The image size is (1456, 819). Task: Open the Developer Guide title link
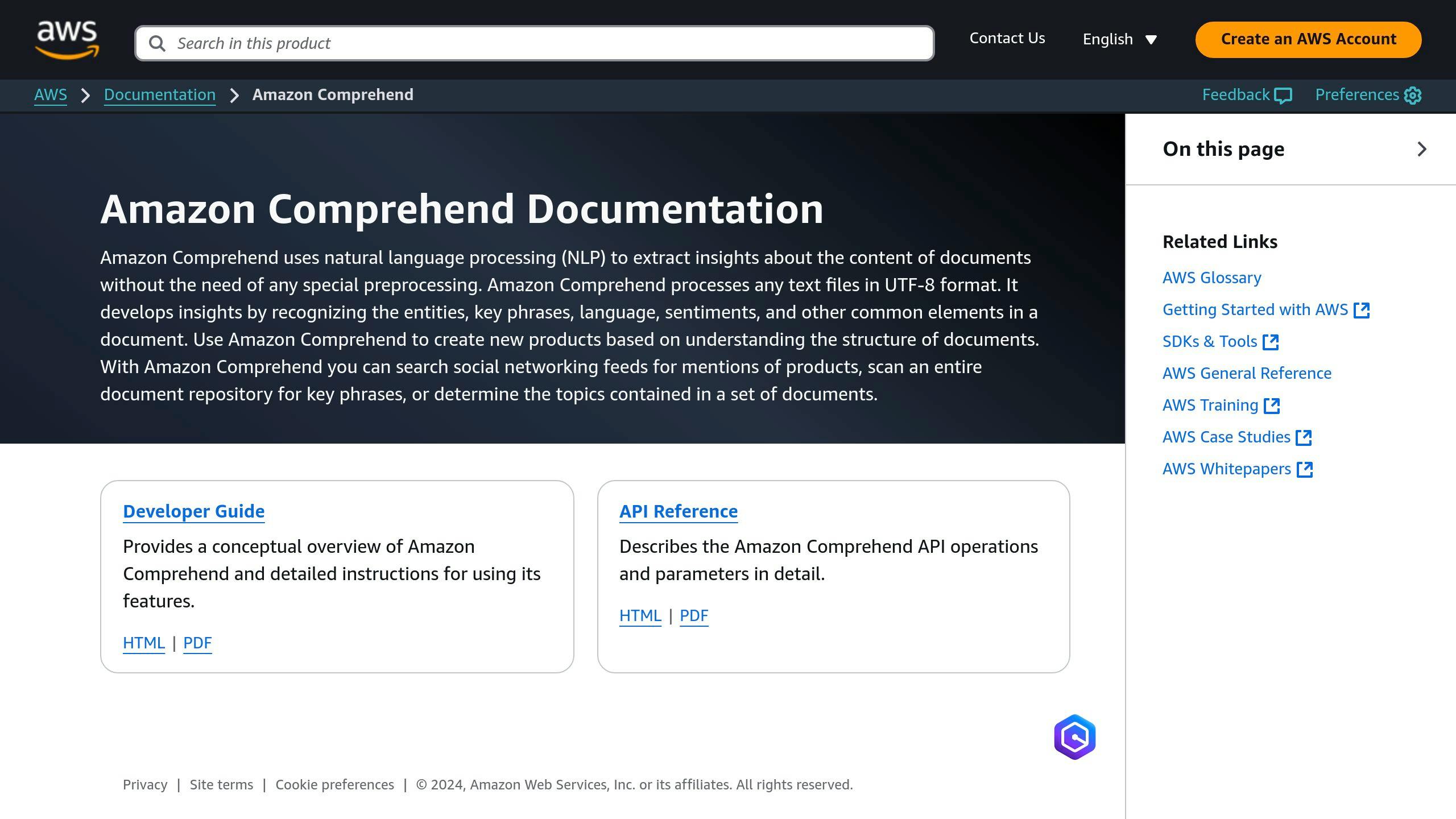194,511
